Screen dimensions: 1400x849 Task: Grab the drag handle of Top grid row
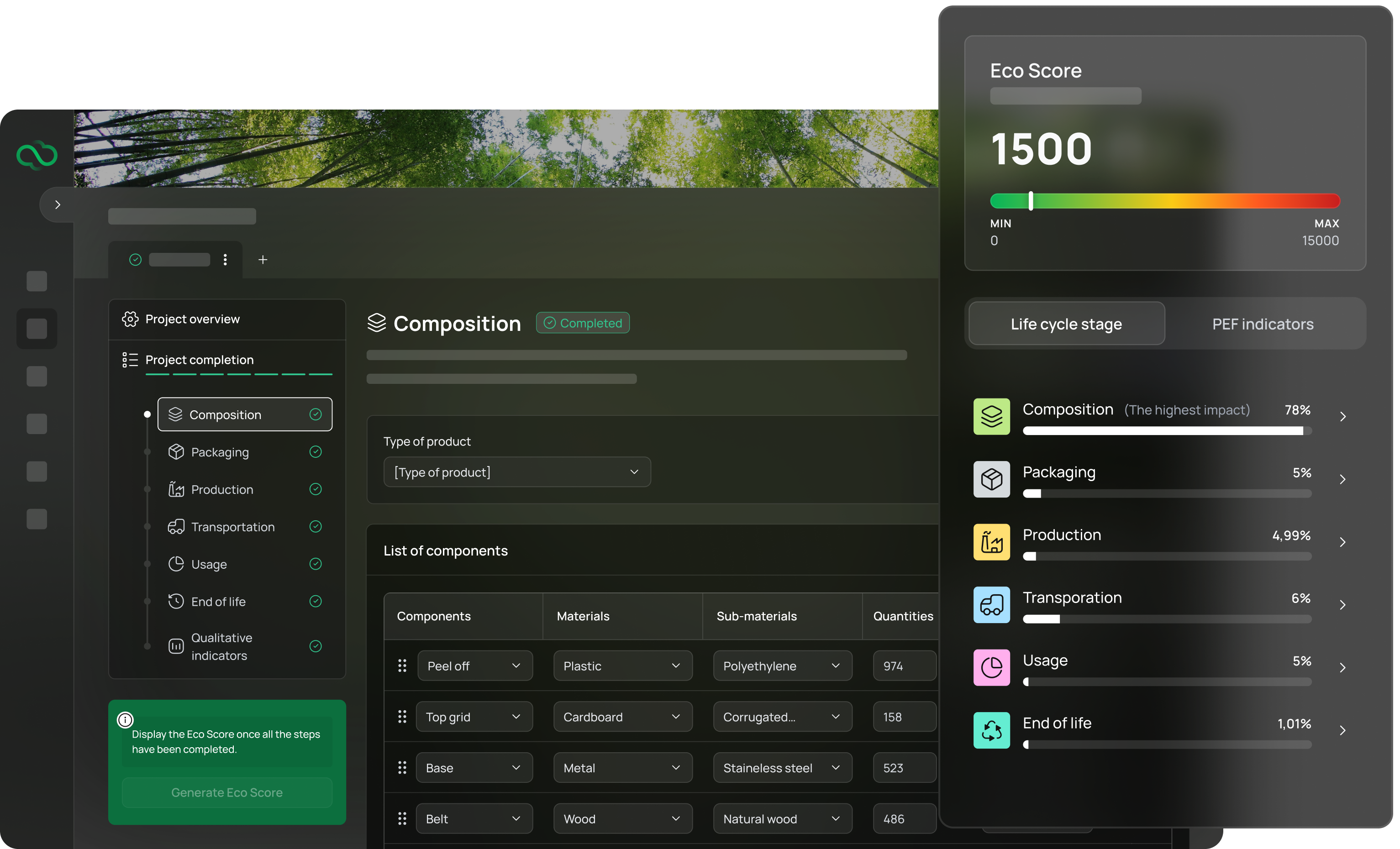(x=402, y=717)
